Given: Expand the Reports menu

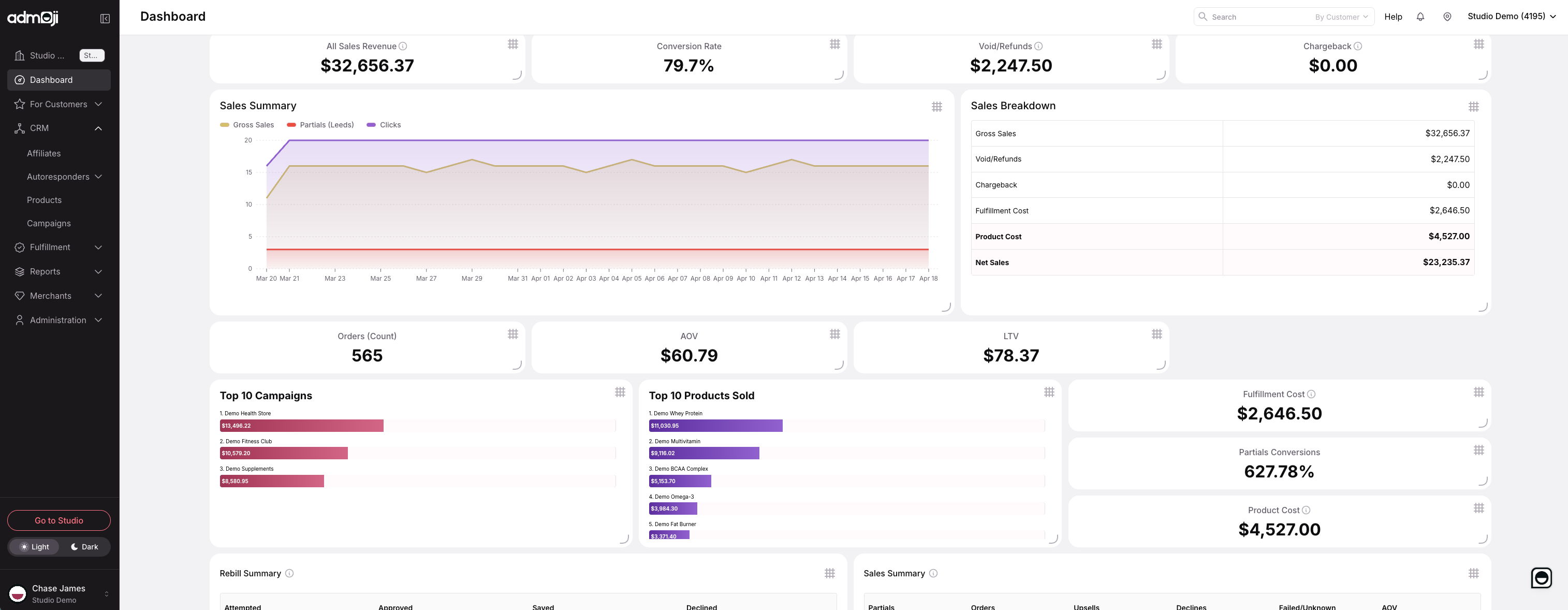Looking at the screenshot, I should pos(59,271).
